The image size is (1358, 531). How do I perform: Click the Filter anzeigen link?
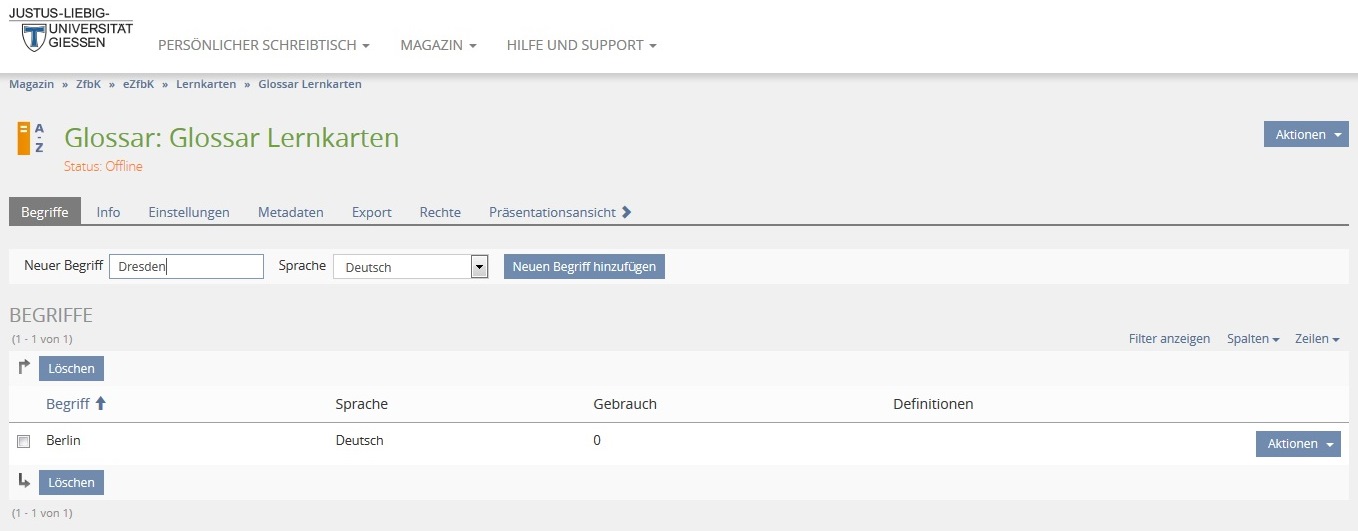pyautogui.click(x=1169, y=339)
